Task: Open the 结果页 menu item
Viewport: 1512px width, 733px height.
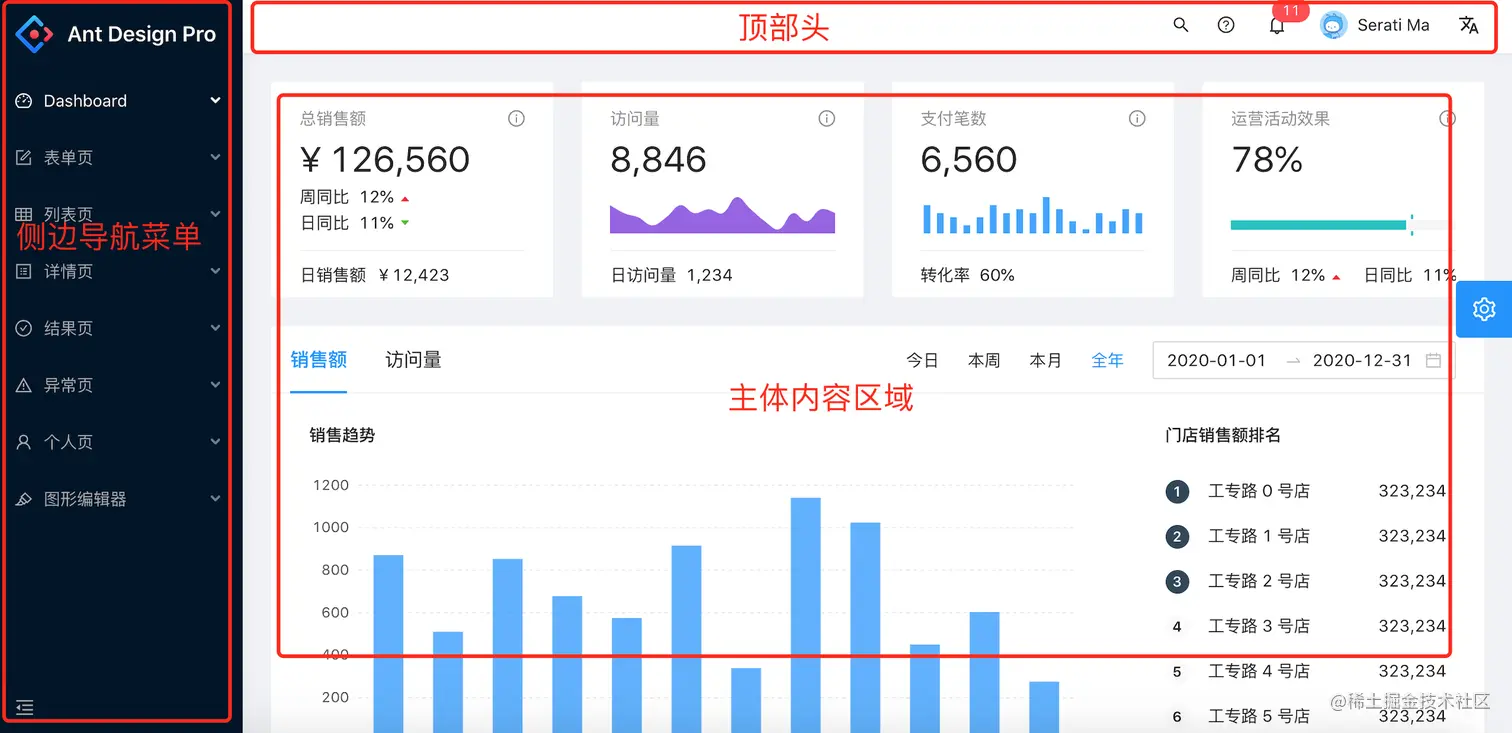Action: click(x=121, y=328)
